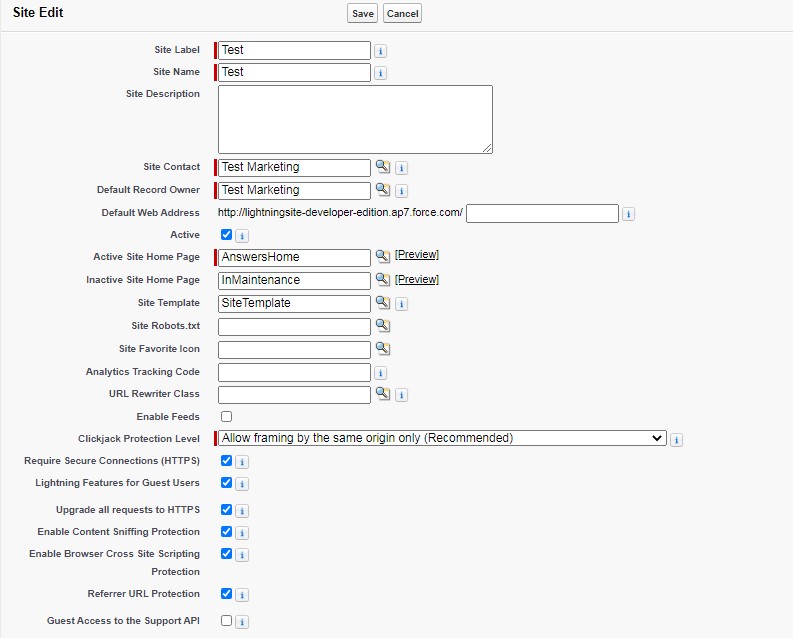Open lookup for Default Record Owner
This screenshot has width=793, height=638.
tap(382, 190)
